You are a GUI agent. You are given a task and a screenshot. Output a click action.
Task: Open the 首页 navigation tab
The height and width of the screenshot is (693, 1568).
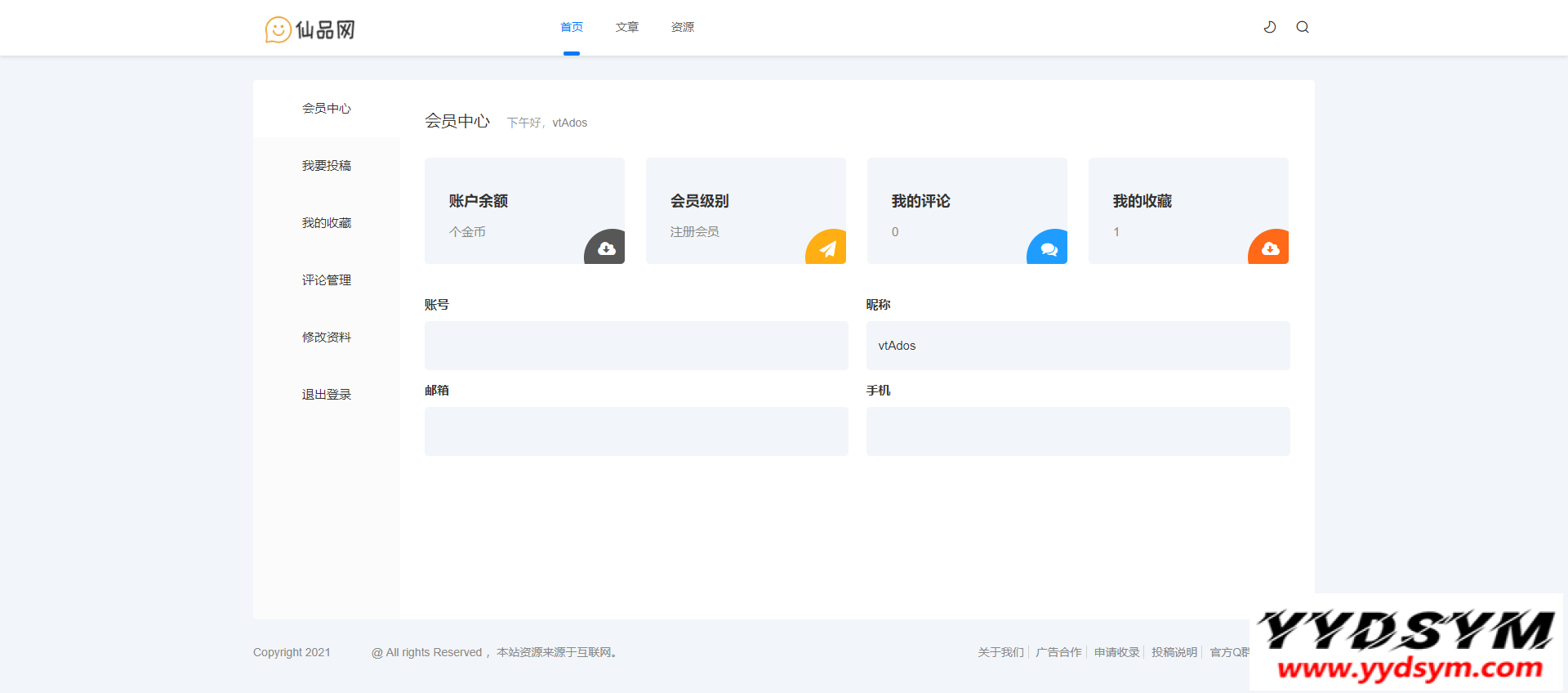click(x=572, y=27)
